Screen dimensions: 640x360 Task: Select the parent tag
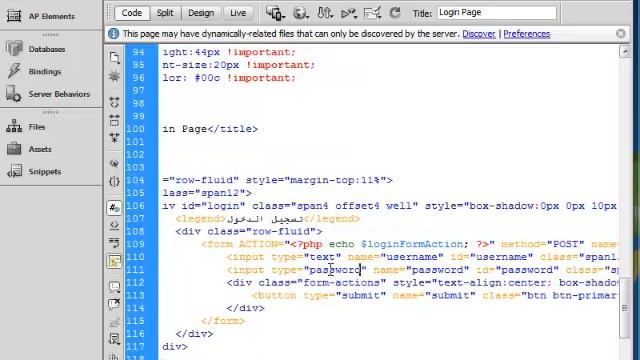pos(114,164)
